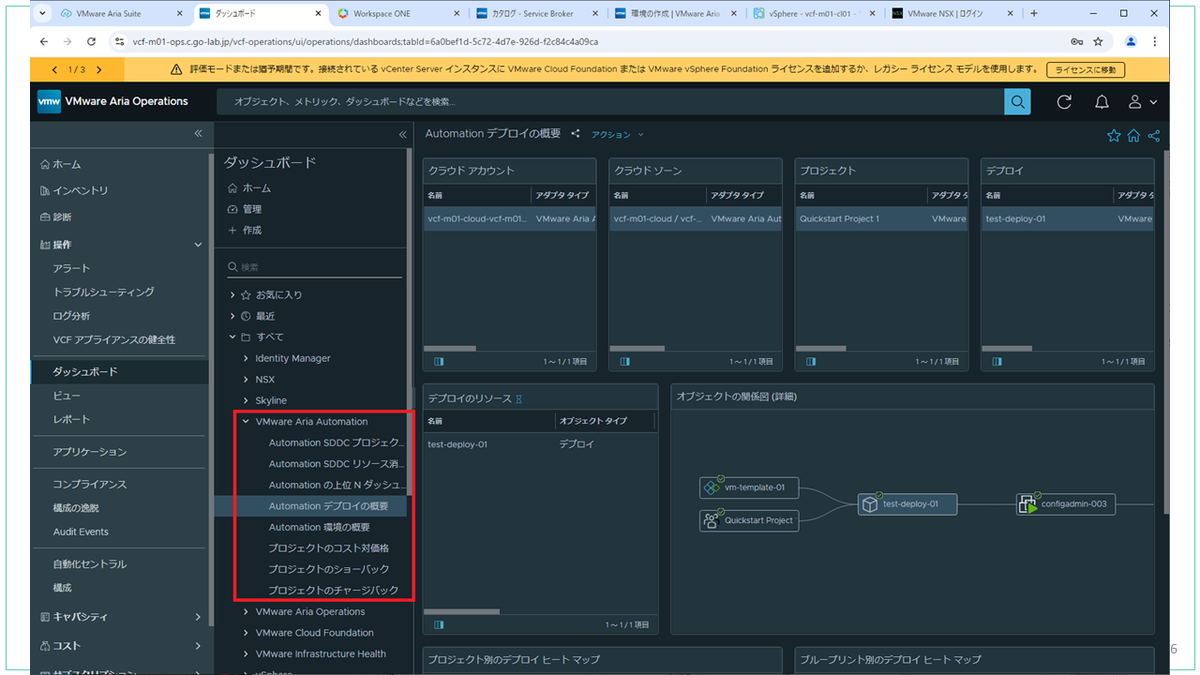The height and width of the screenshot is (675, 1200).
Task: Open the user account menu icon
Action: (x=1142, y=102)
